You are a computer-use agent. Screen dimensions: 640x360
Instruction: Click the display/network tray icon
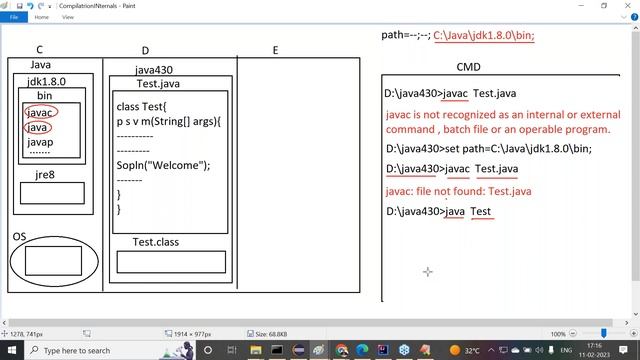point(503,350)
